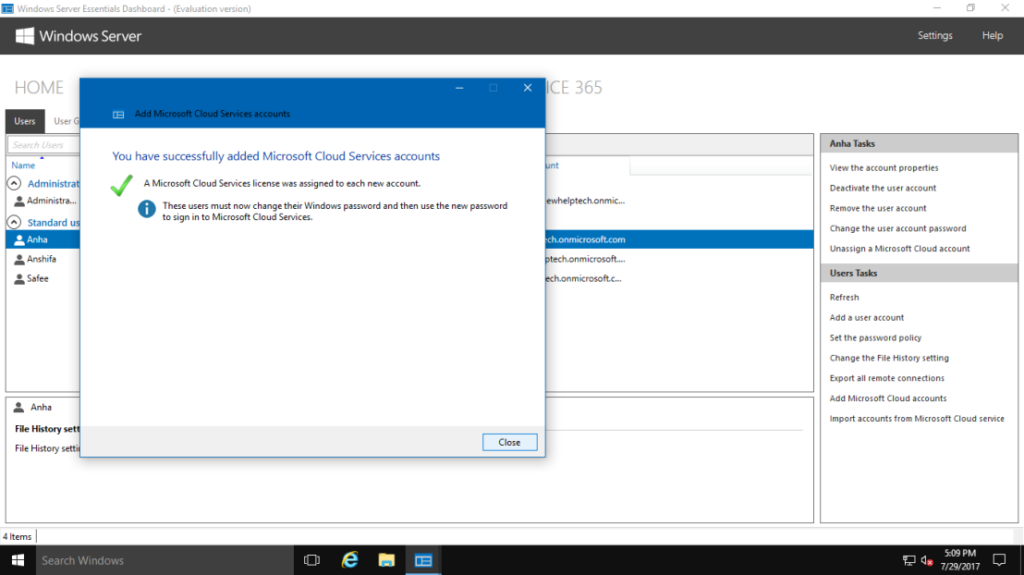Viewport: 1024px width, 575px height.
Task: Select the Anshifa user icon
Action: (x=20, y=259)
